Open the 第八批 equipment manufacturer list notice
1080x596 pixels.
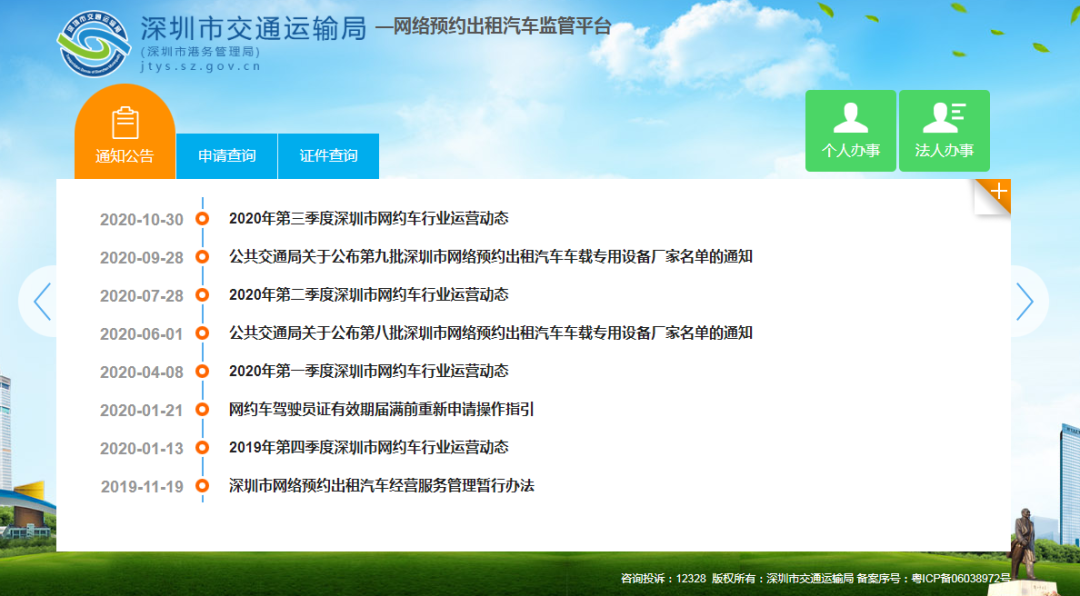pyautogui.click(x=490, y=333)
